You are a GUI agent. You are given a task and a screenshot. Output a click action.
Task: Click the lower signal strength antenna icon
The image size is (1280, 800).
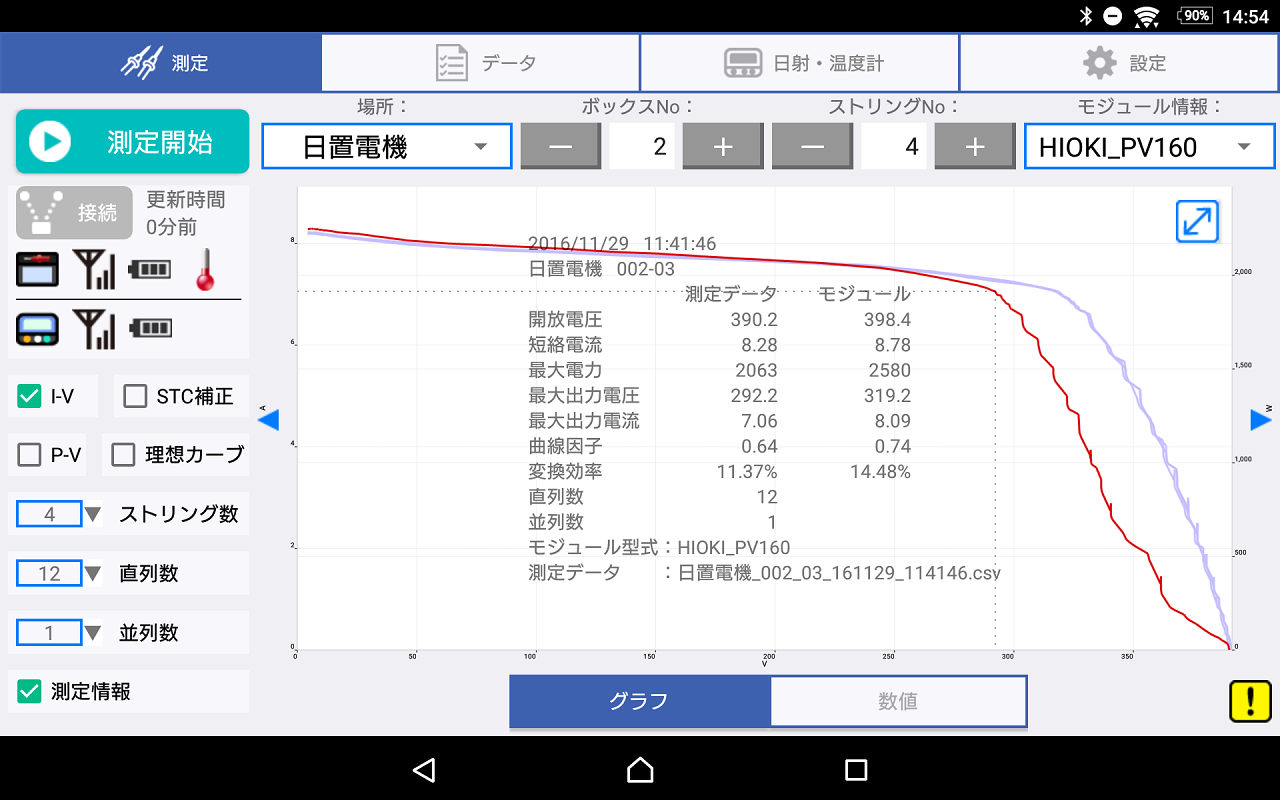pyautogui.click(x=94, y=329)
